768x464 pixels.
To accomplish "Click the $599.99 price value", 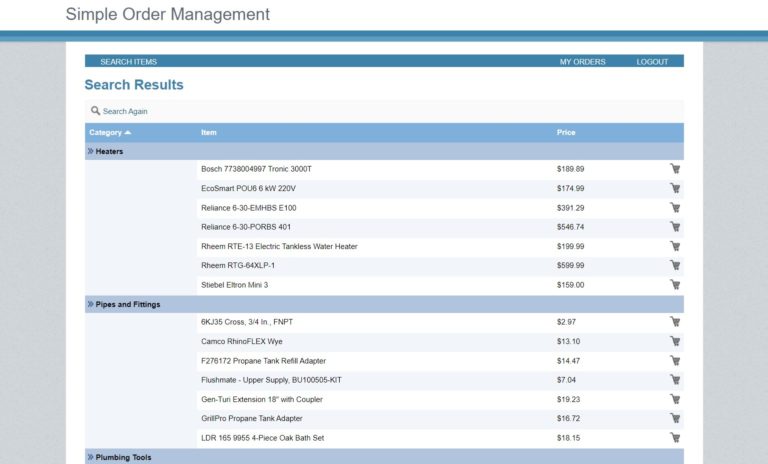I will tap(570, 266).
